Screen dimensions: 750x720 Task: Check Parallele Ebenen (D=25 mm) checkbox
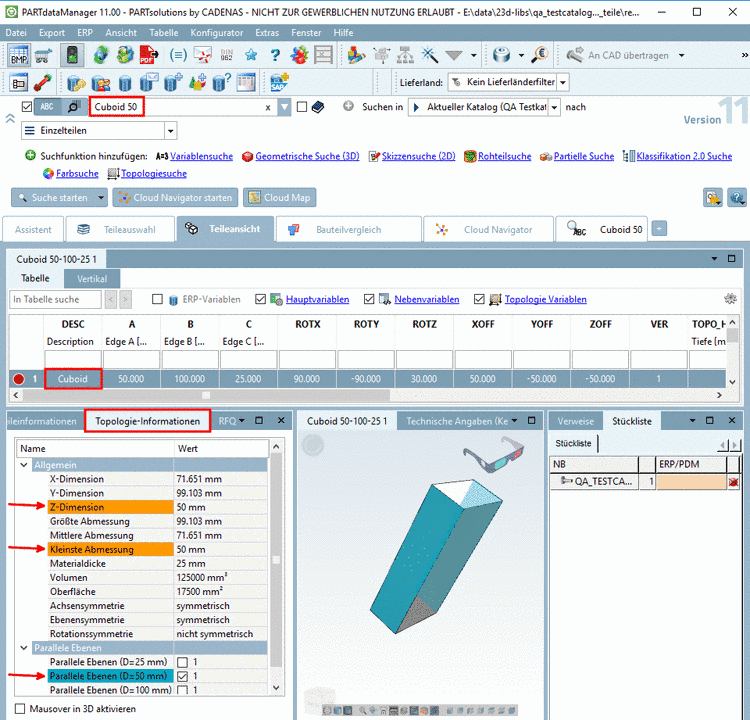coord(182,662)
